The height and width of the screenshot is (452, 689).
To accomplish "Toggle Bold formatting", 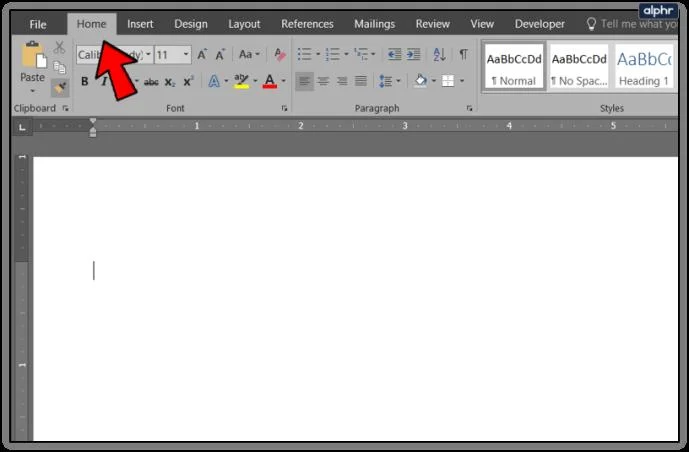I will coord(85,81).
